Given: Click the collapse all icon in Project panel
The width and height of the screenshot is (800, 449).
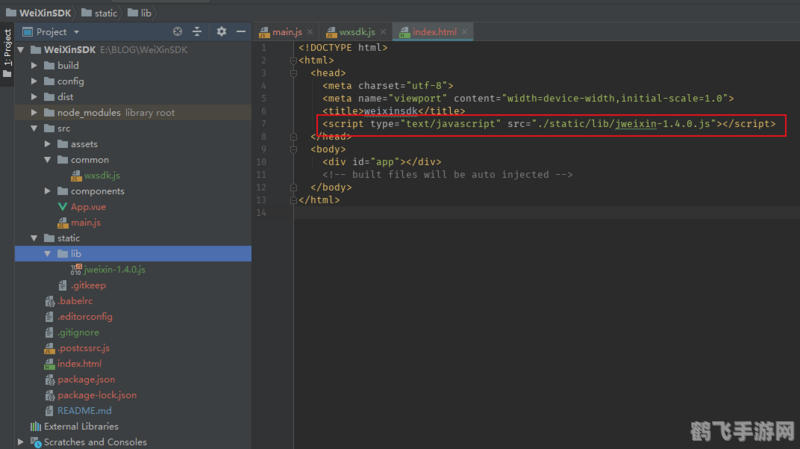Looking at the screenshot, I should pos(197,32).
